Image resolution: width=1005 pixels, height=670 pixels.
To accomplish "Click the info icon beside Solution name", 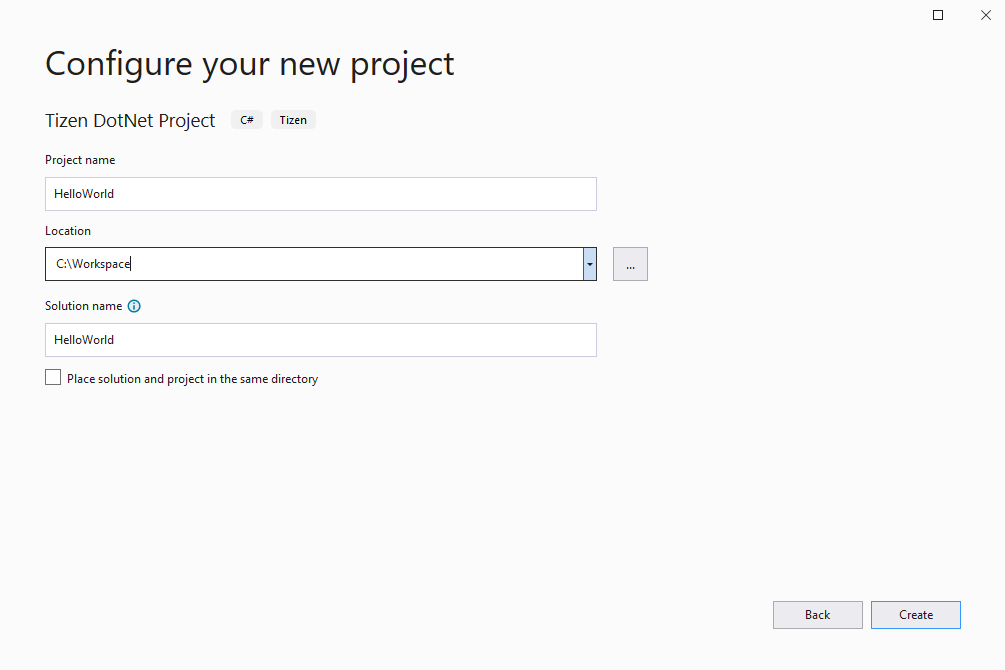I will point(133,306).
